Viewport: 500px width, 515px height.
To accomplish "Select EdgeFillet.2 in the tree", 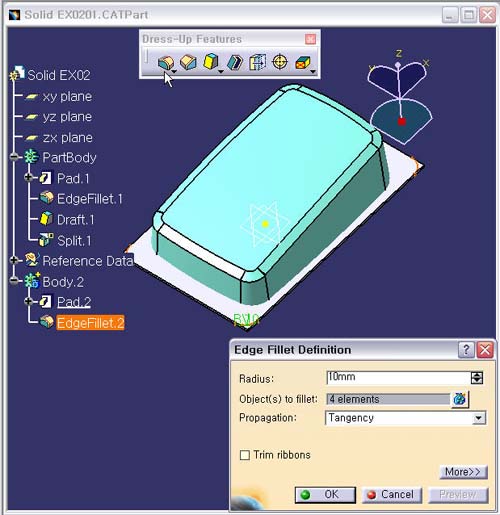I will [x=90, y=323].
